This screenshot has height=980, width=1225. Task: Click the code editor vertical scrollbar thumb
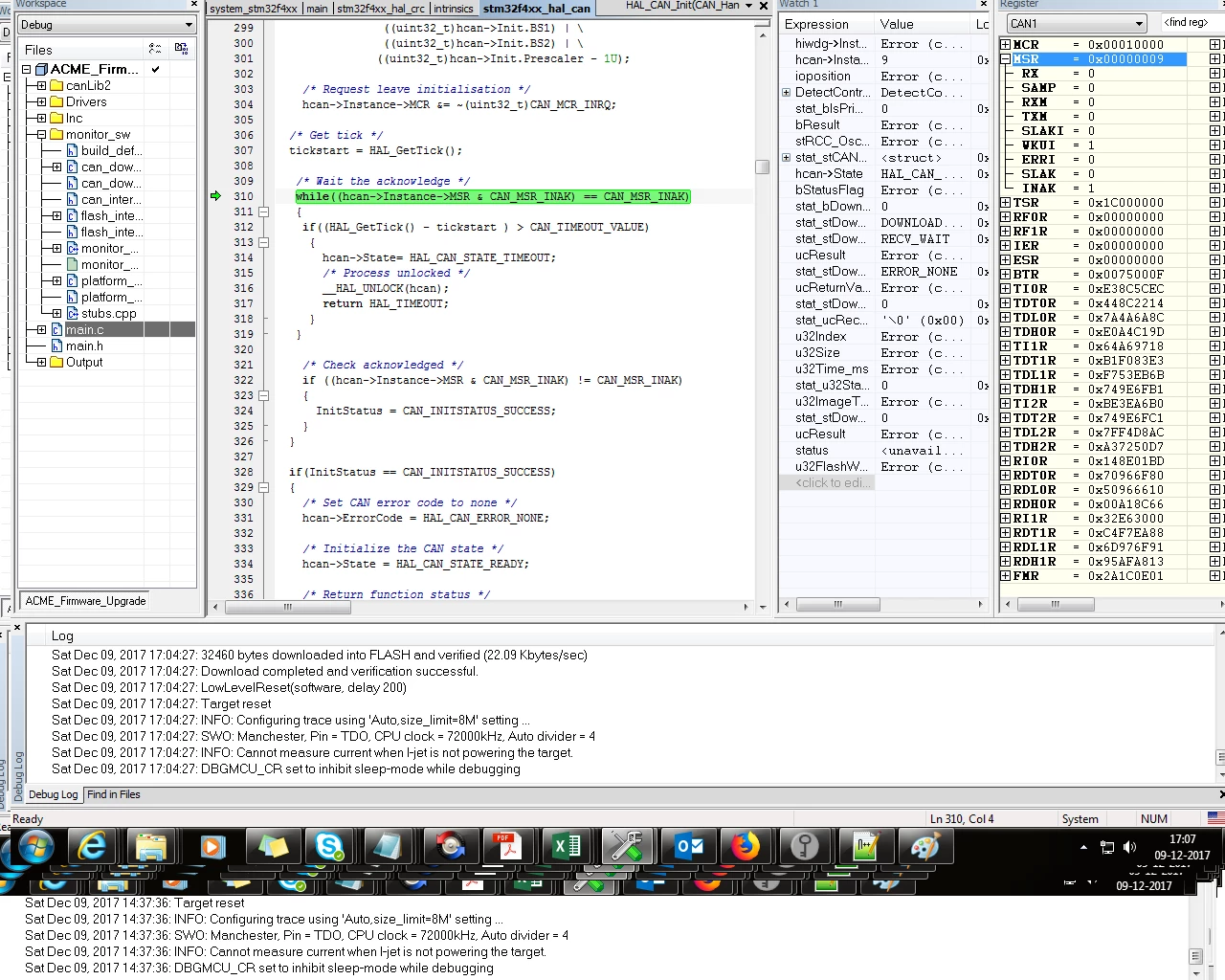point(763,167)
